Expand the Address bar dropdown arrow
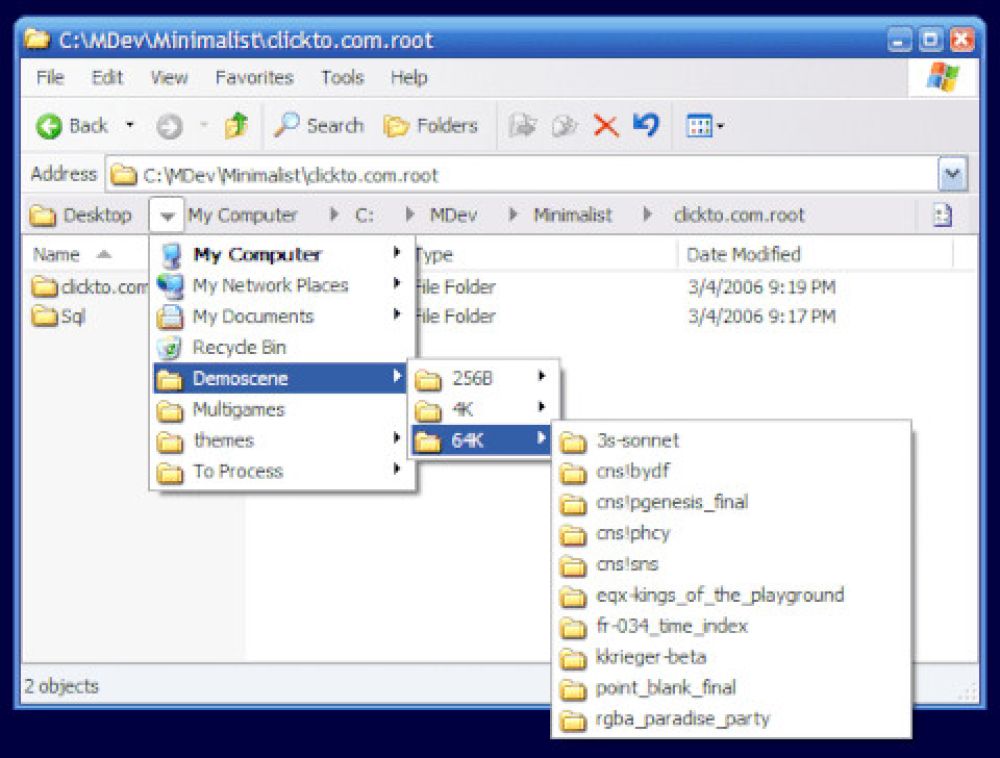This screenshot has width=1000, height=758. point(952,175)
